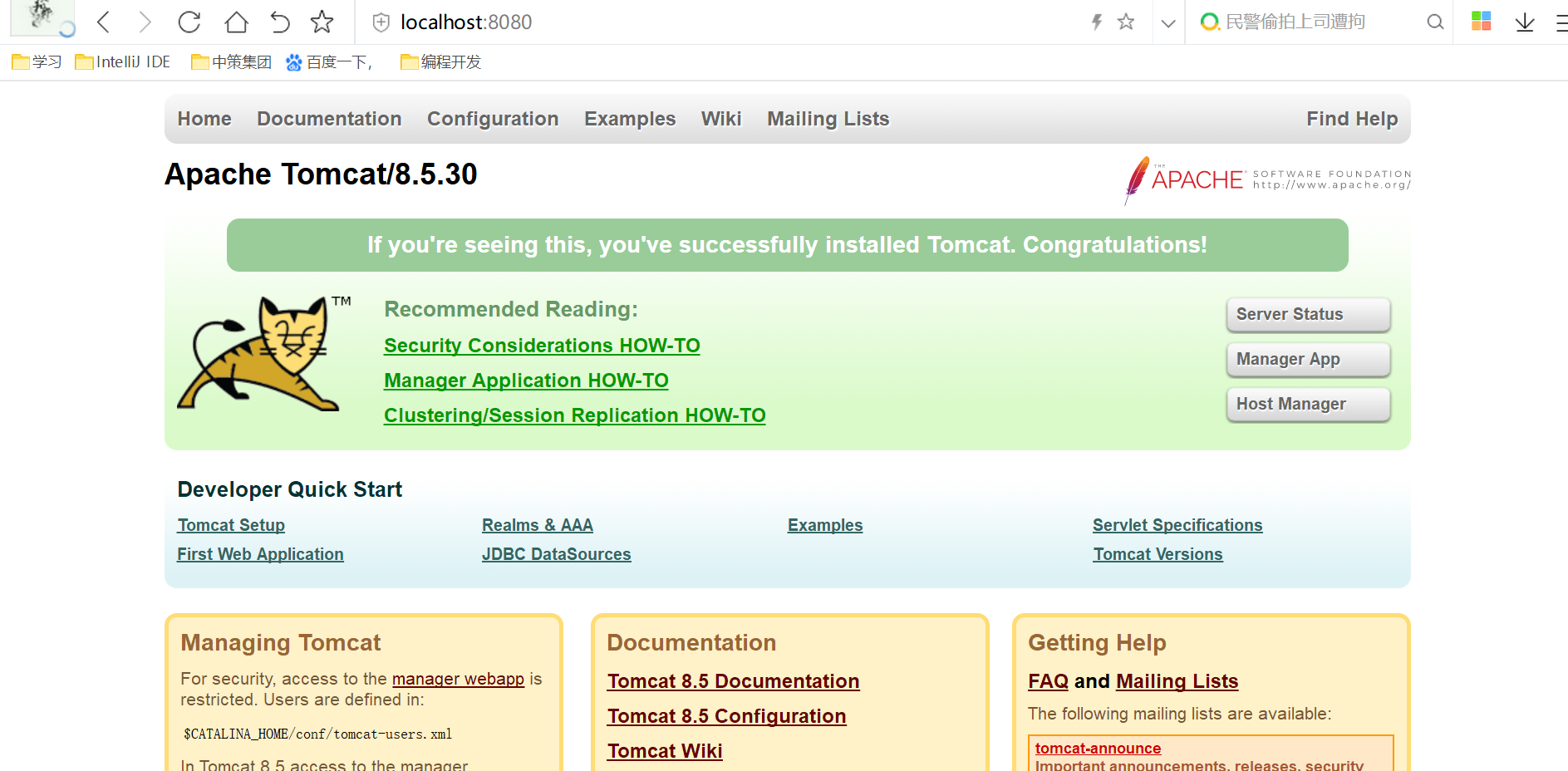This screenshot has width=1568, height=771.
Task: Click the green congratulations banner text
Action: 787,245
